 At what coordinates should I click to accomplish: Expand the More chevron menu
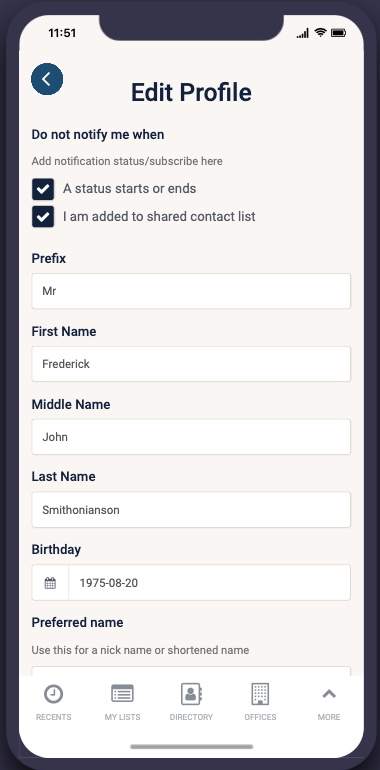click(x=329, y=694)
